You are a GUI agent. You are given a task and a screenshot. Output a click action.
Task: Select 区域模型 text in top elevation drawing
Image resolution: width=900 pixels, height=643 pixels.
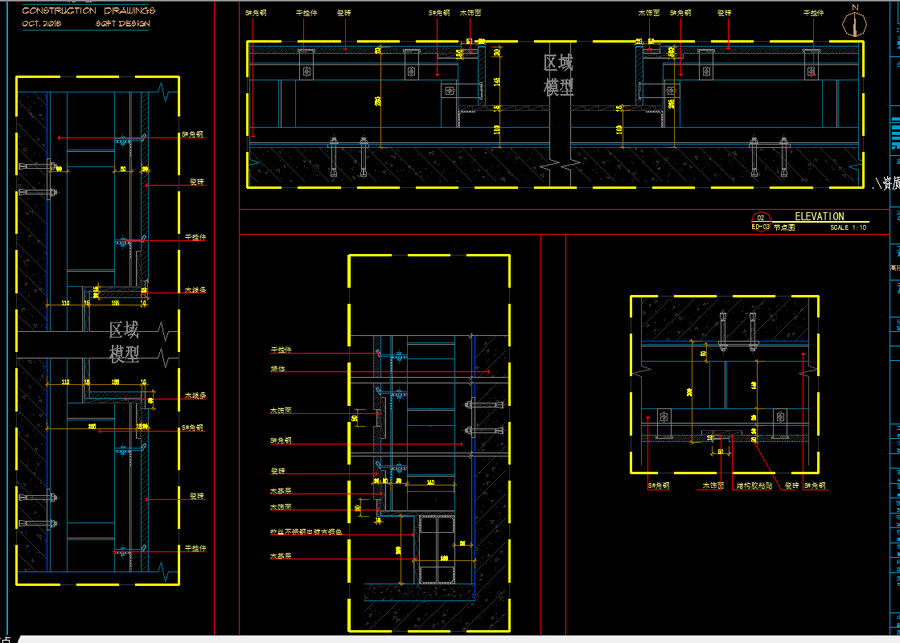558,75
